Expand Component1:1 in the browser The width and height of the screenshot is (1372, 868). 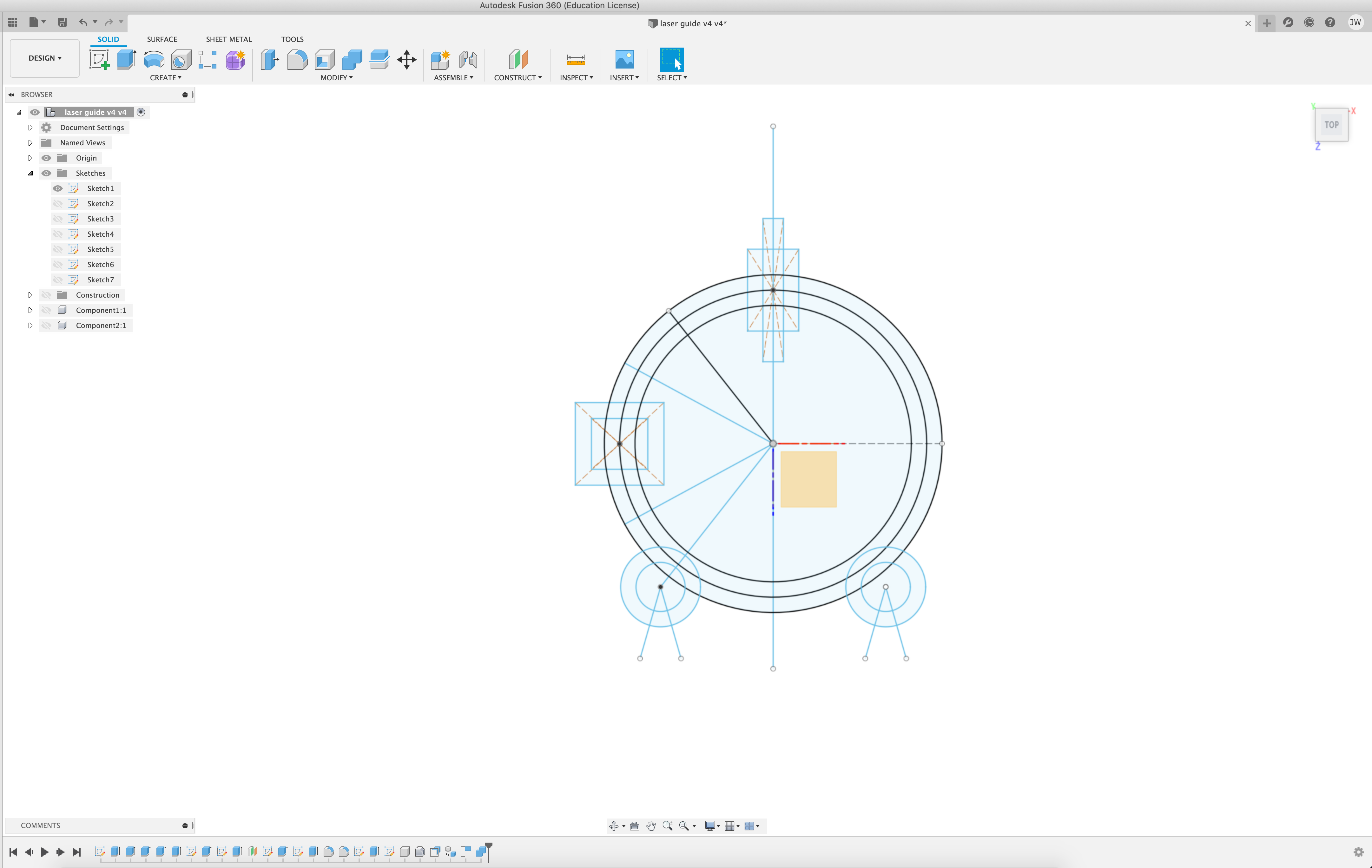30,310
